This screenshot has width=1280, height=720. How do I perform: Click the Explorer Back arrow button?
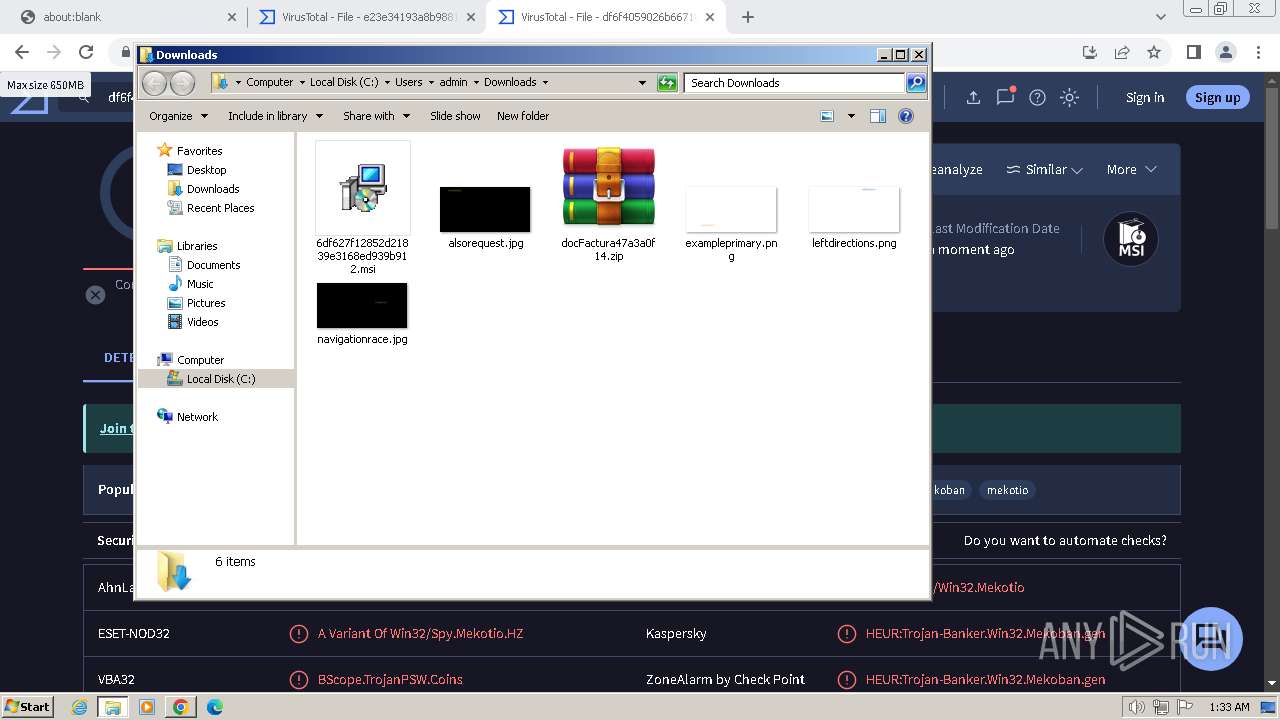154,83
